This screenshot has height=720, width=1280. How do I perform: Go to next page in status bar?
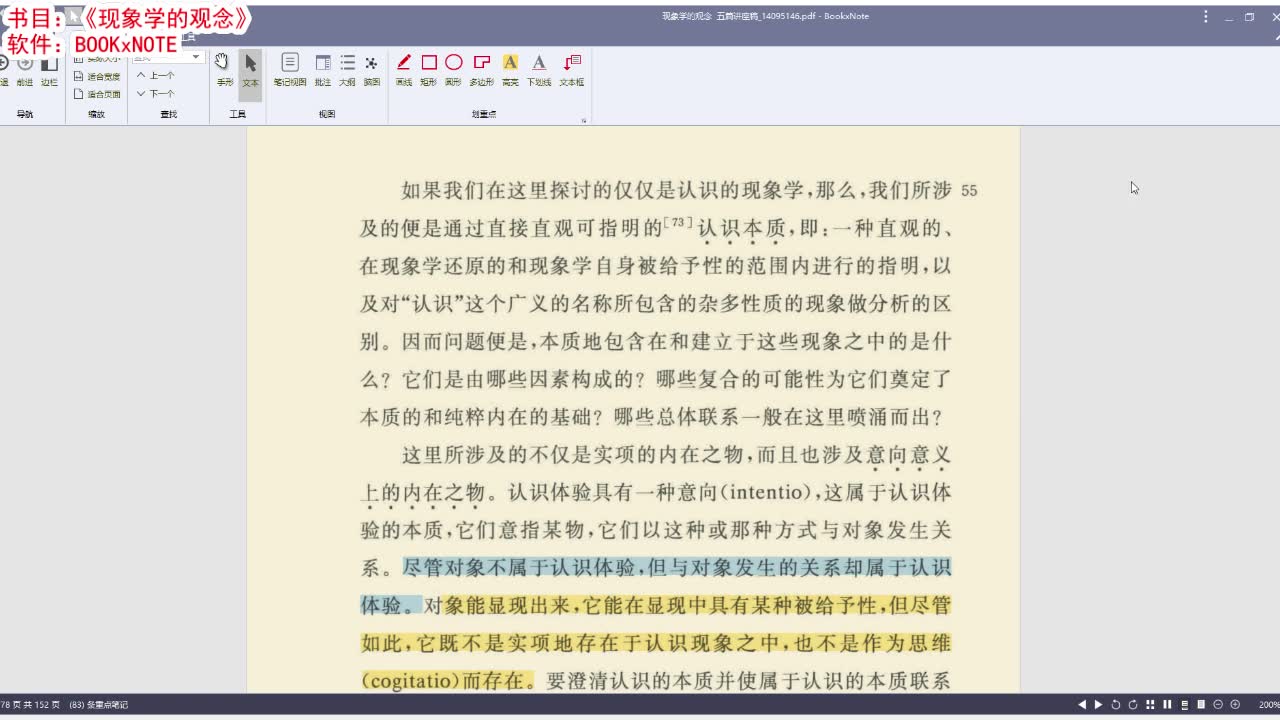[x=1098, y=704]
